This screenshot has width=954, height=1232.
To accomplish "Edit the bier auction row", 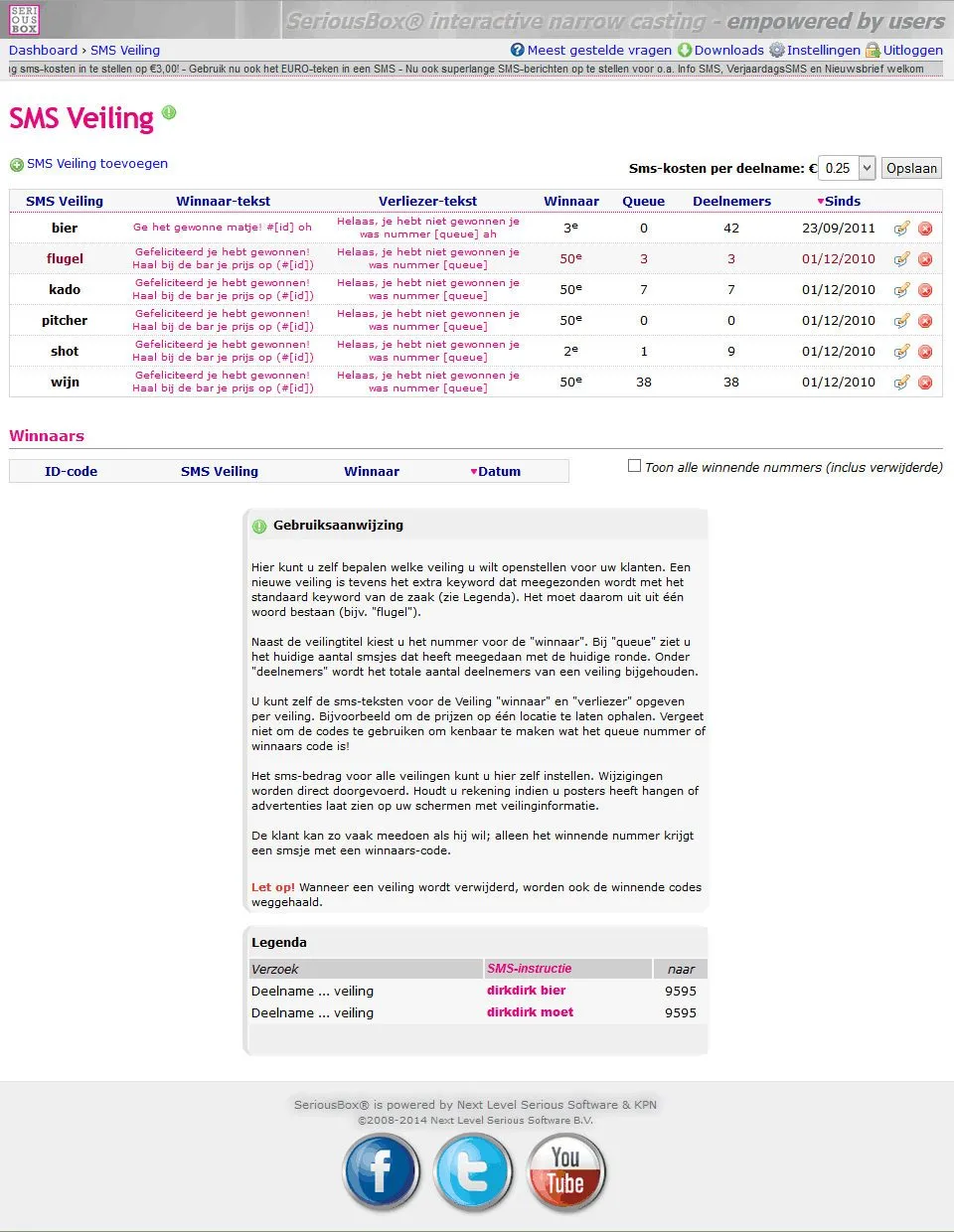I will 901,229.
